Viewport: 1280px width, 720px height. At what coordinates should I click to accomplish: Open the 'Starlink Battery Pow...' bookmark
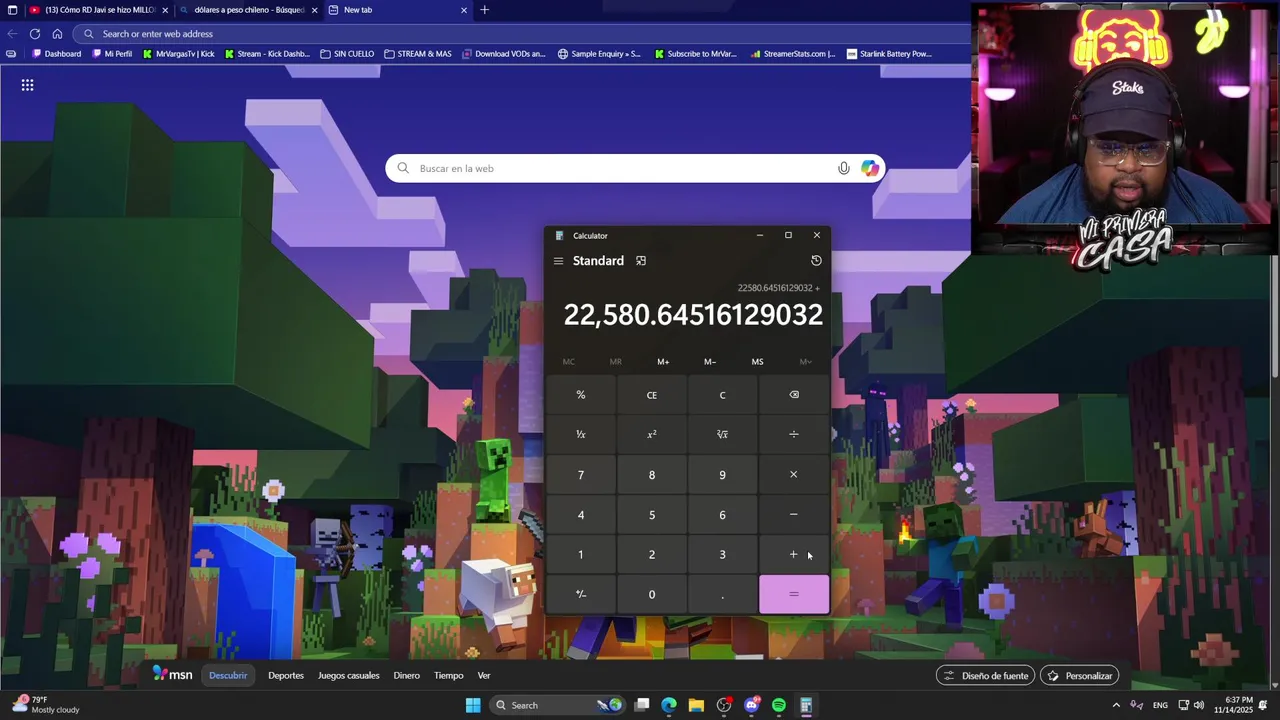pos(888,54)
